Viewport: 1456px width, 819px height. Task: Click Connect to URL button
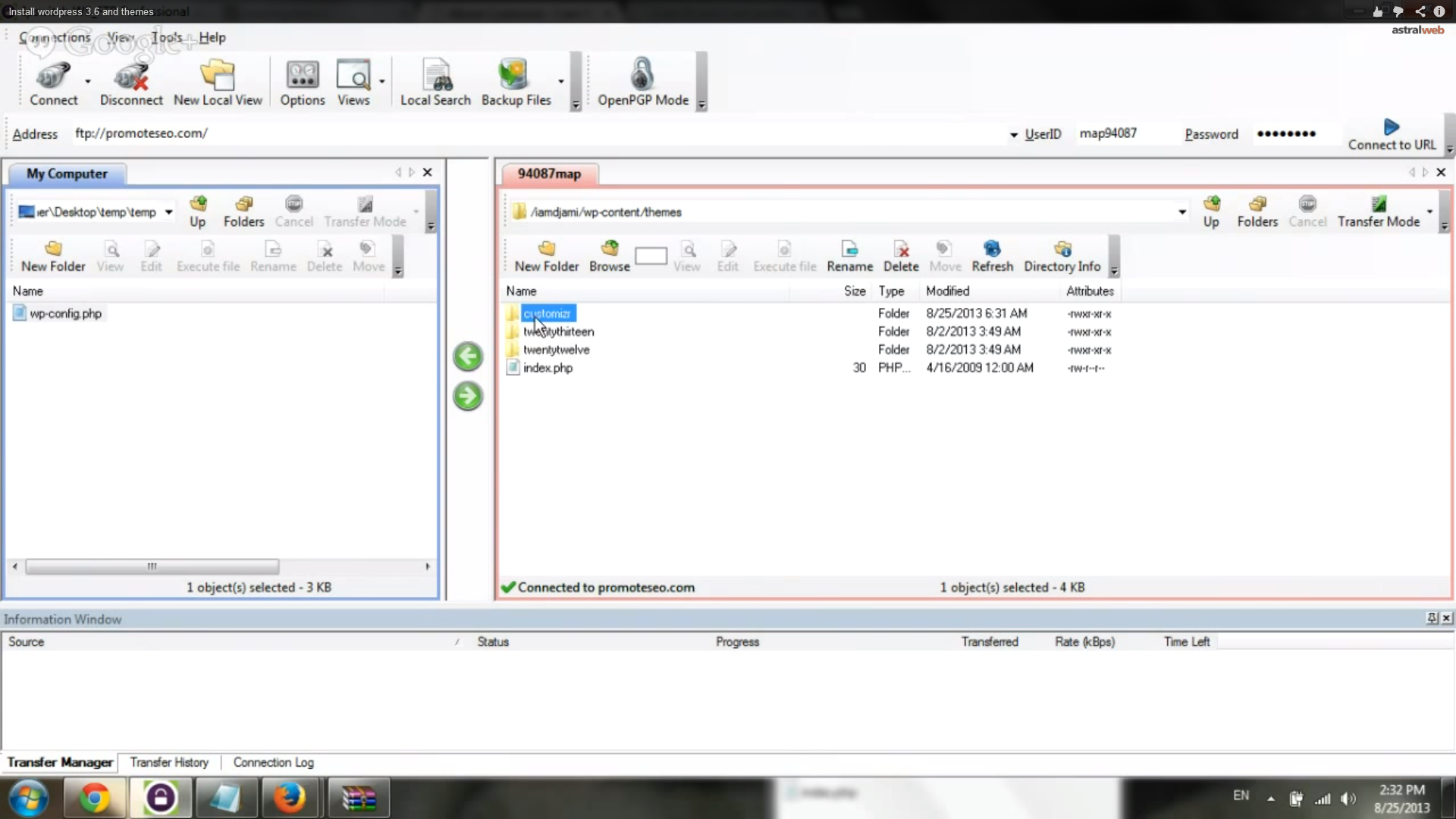click(x=1392, y=134)
